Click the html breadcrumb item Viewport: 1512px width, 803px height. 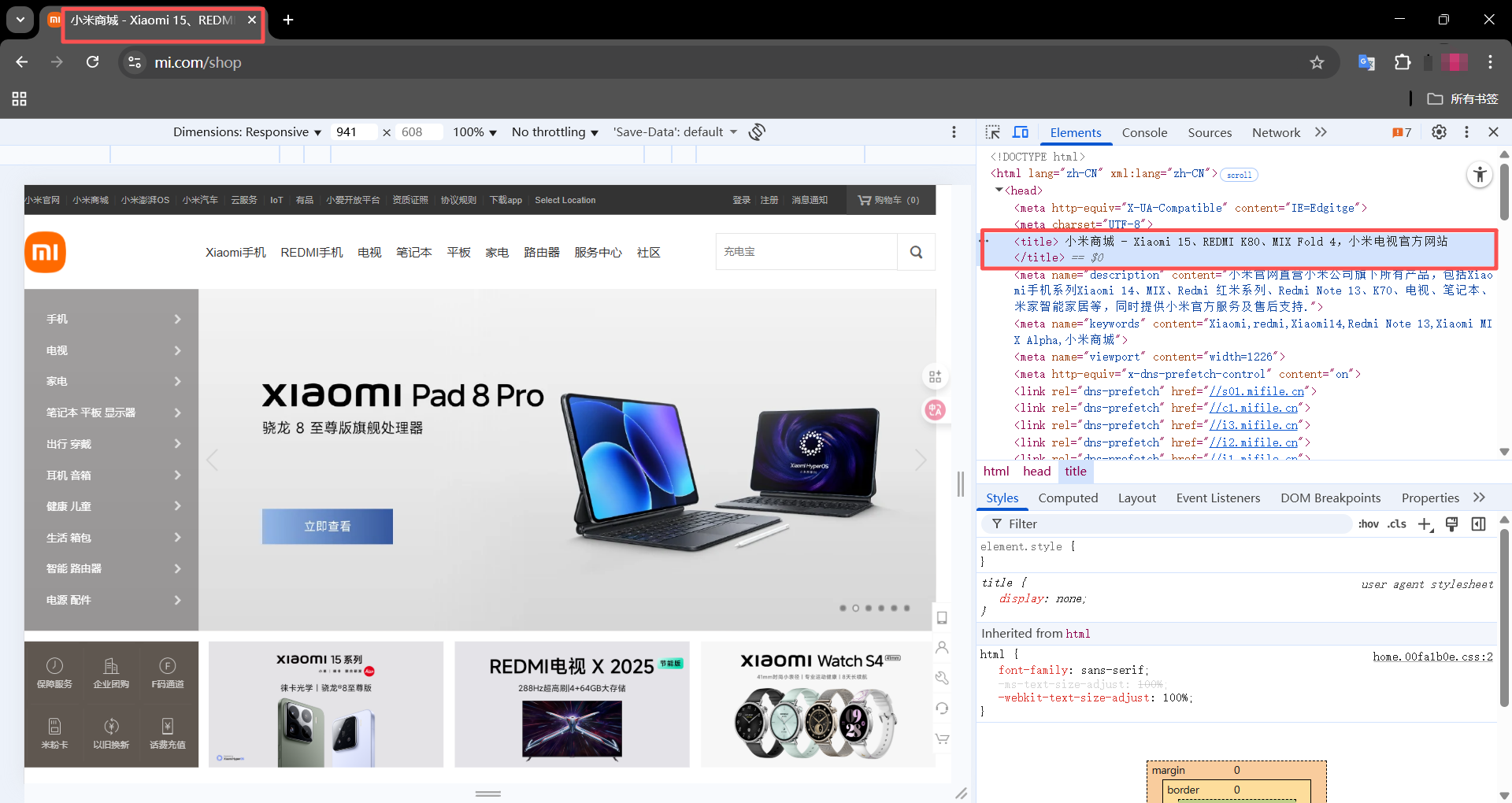coord(996,472)
